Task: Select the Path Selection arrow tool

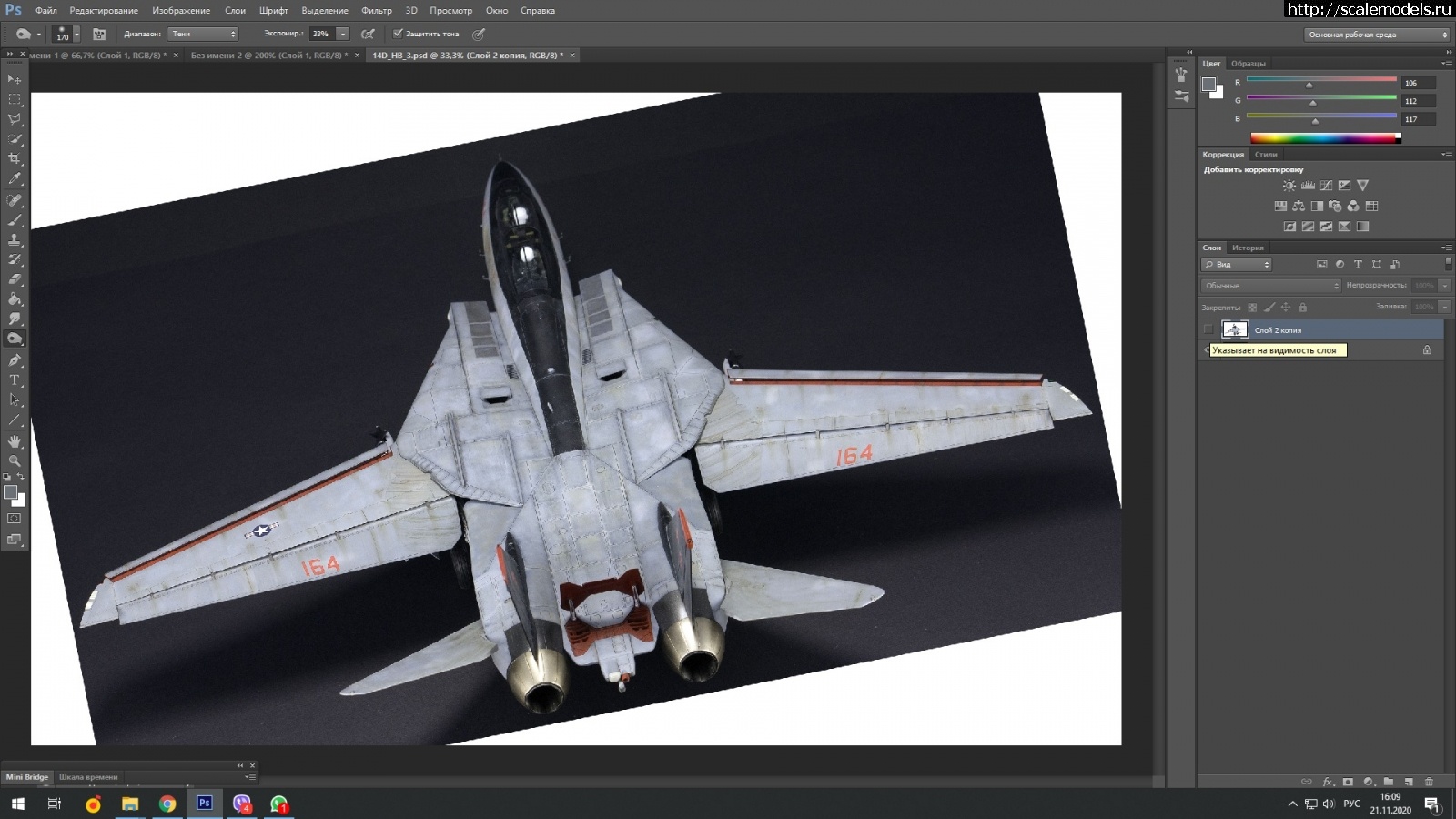Action: coord(15,400)
